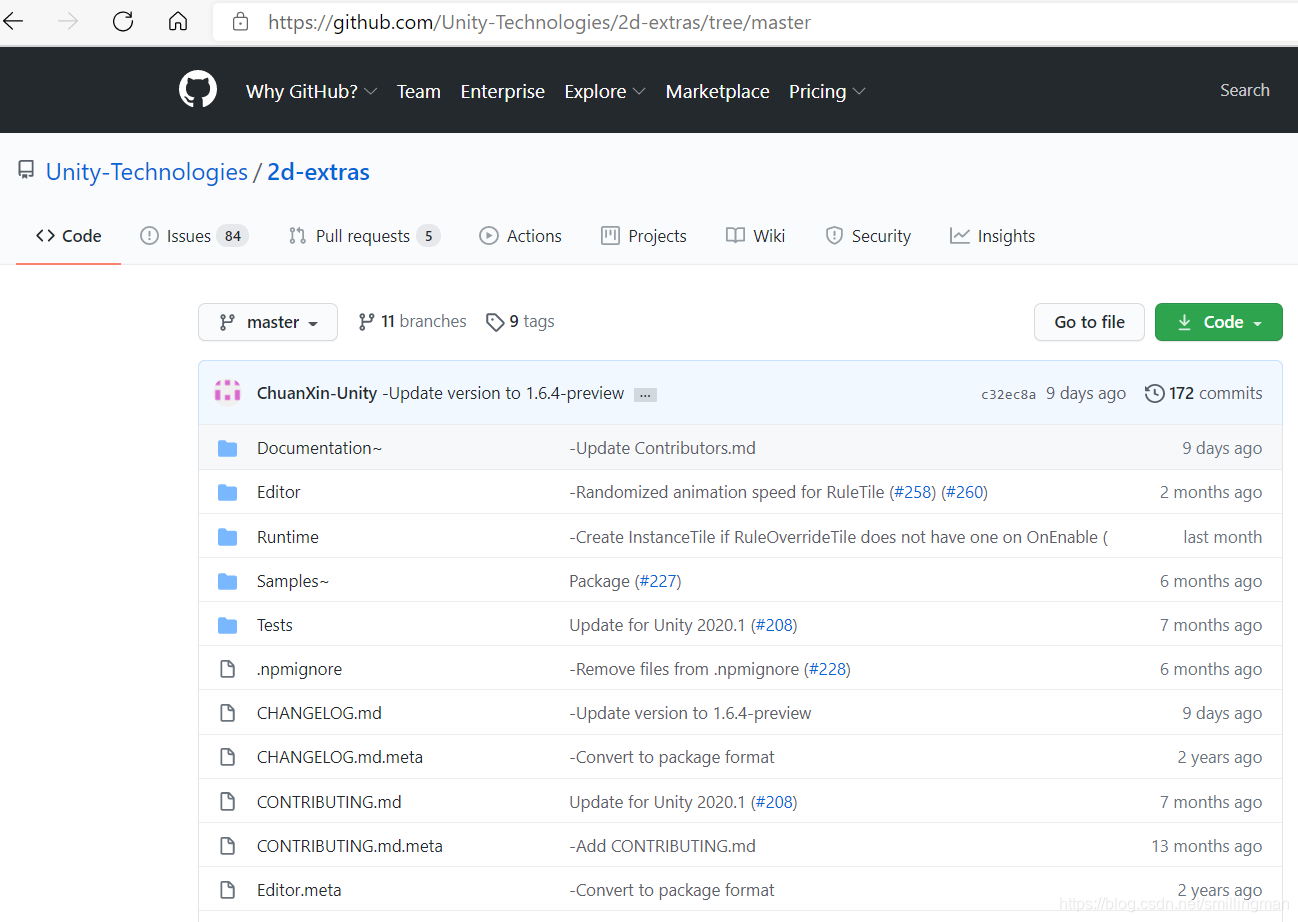
Task: Click the Go to file button
Action: click(x=1089, y=322)
